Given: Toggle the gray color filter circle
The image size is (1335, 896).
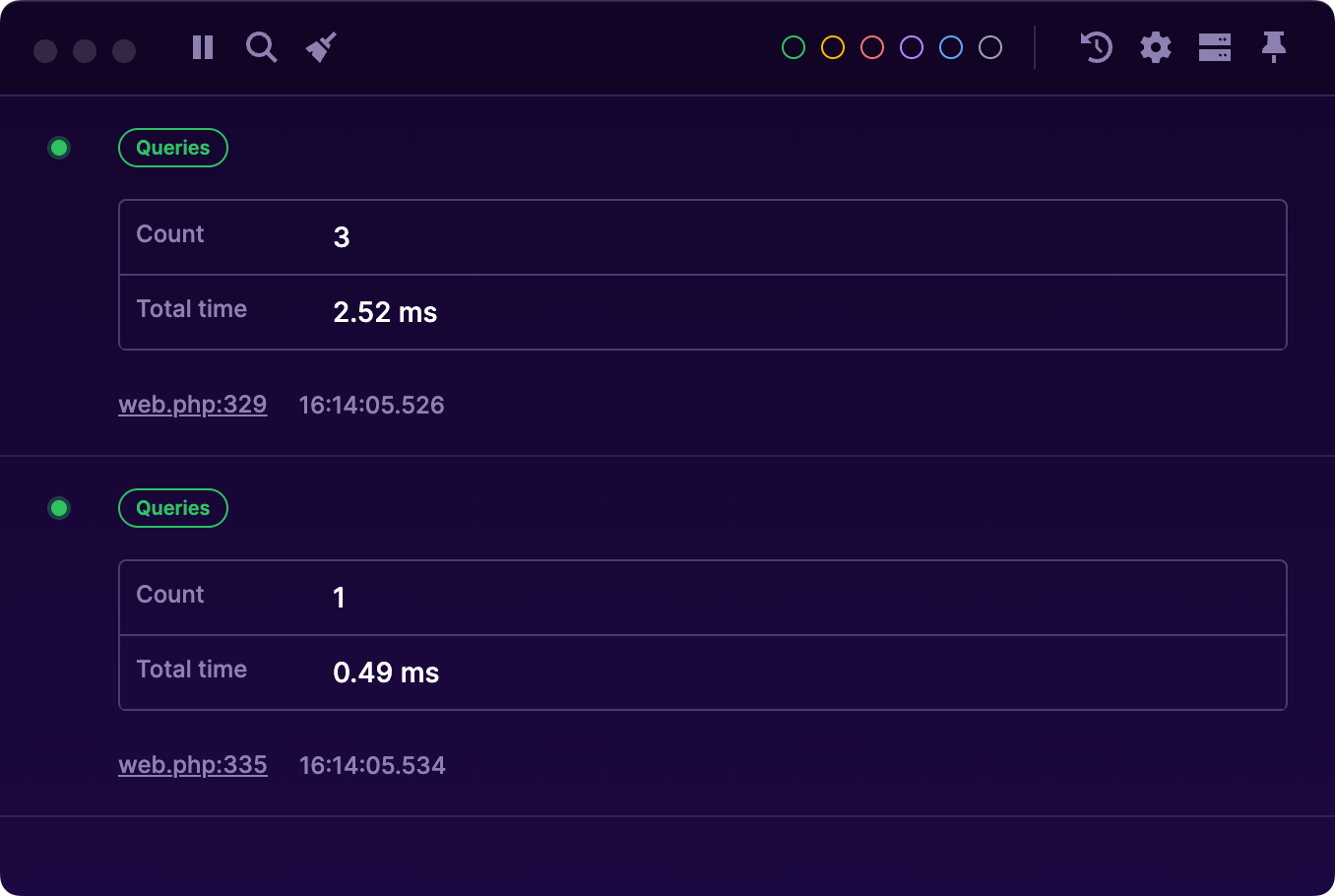Looking at the screenshot, I should pyautogui.click(x=989, y=46).
